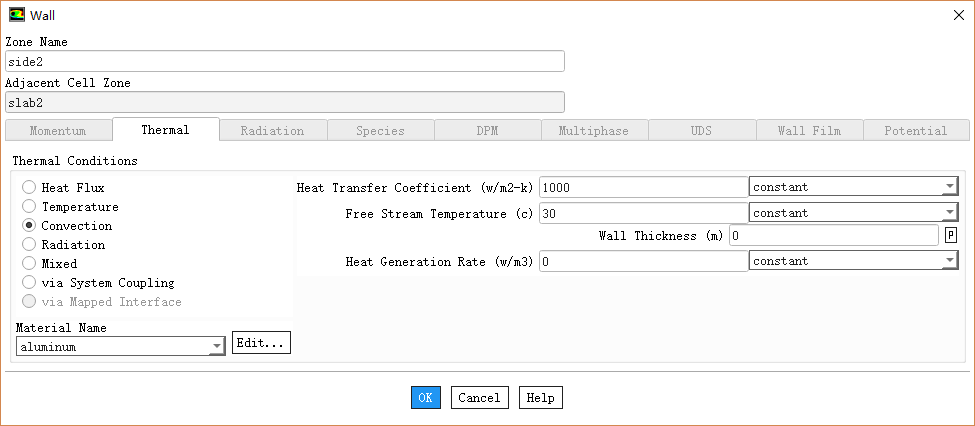
Task: Click the Wall Thickness parameter P icon
Action: (x=950, y=236)
